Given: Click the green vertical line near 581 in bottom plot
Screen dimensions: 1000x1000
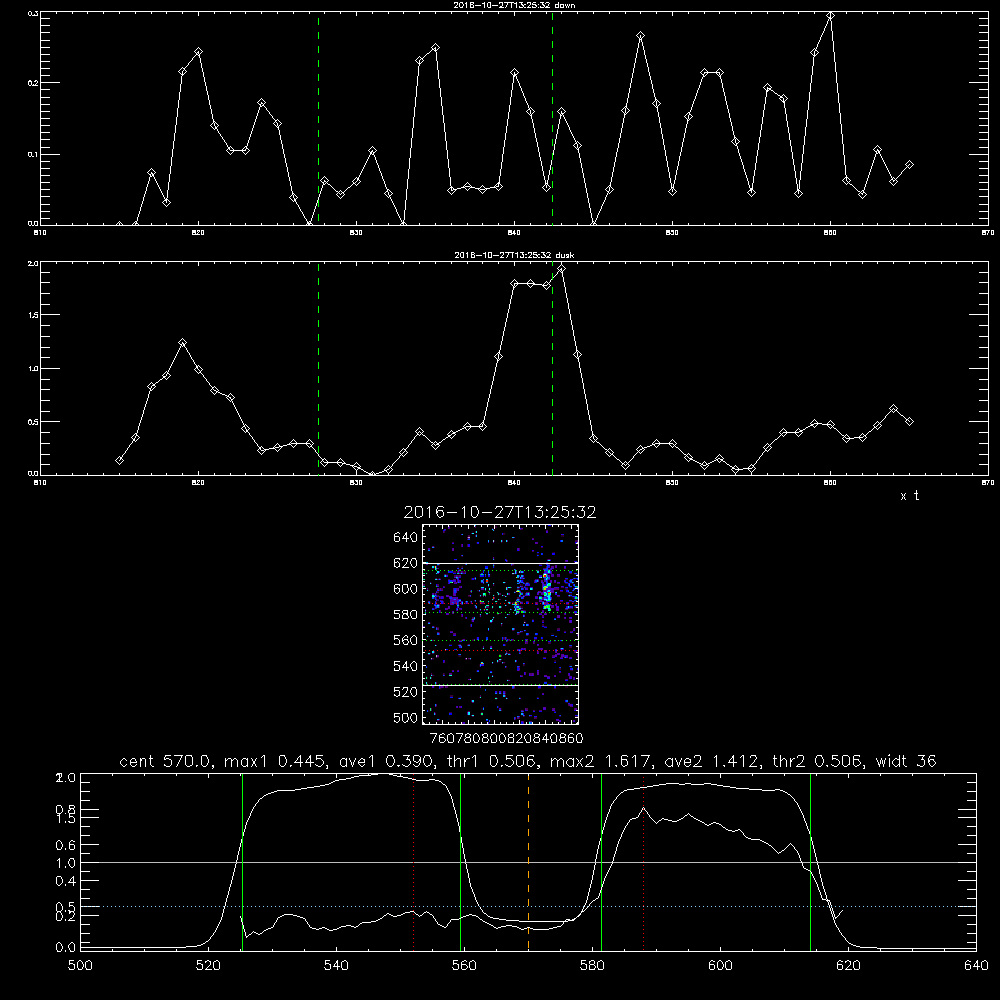Looking at the screenshot, I should (x=601, y=861).
